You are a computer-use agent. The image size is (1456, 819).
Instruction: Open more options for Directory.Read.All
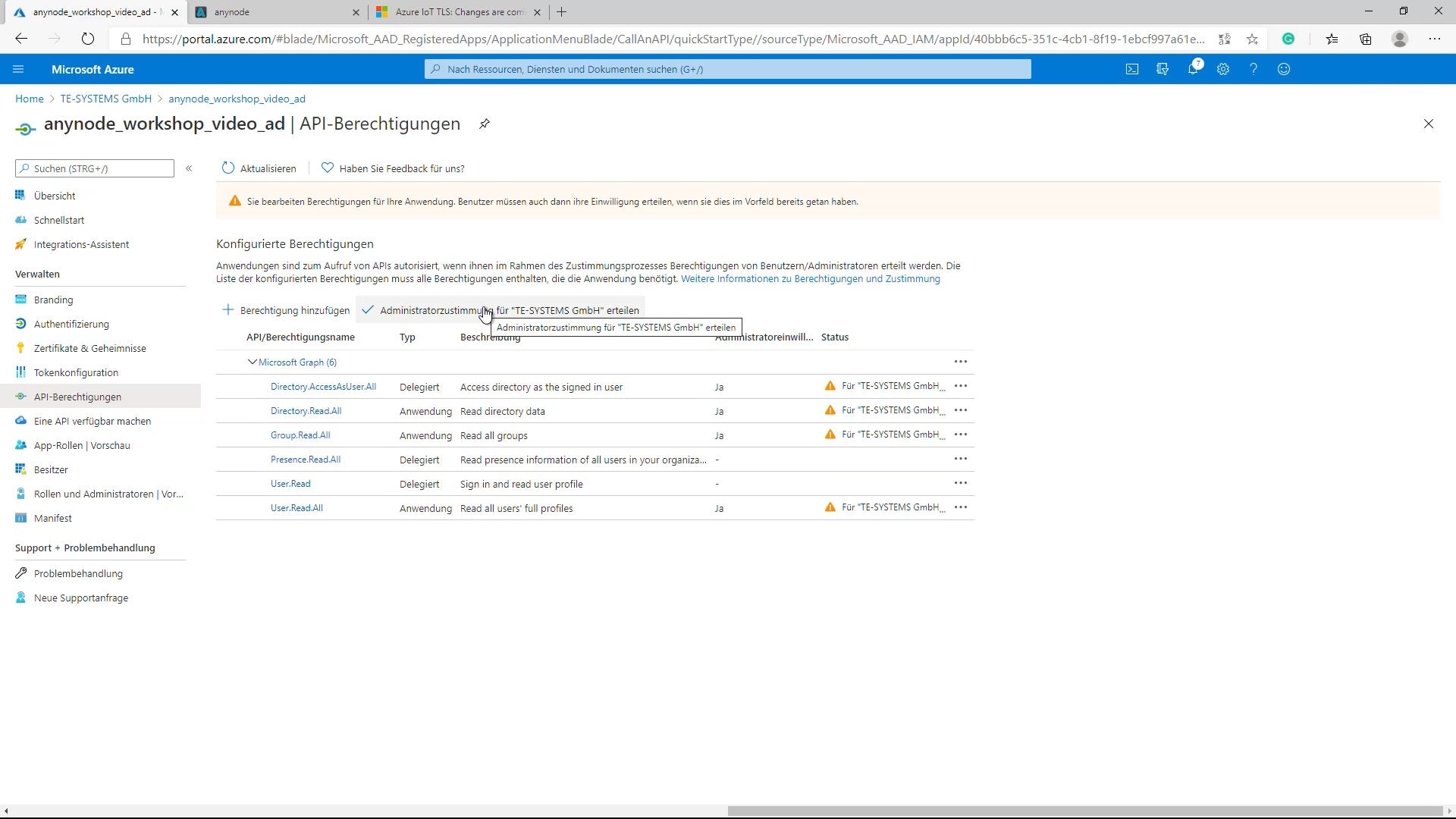(961, 410)
